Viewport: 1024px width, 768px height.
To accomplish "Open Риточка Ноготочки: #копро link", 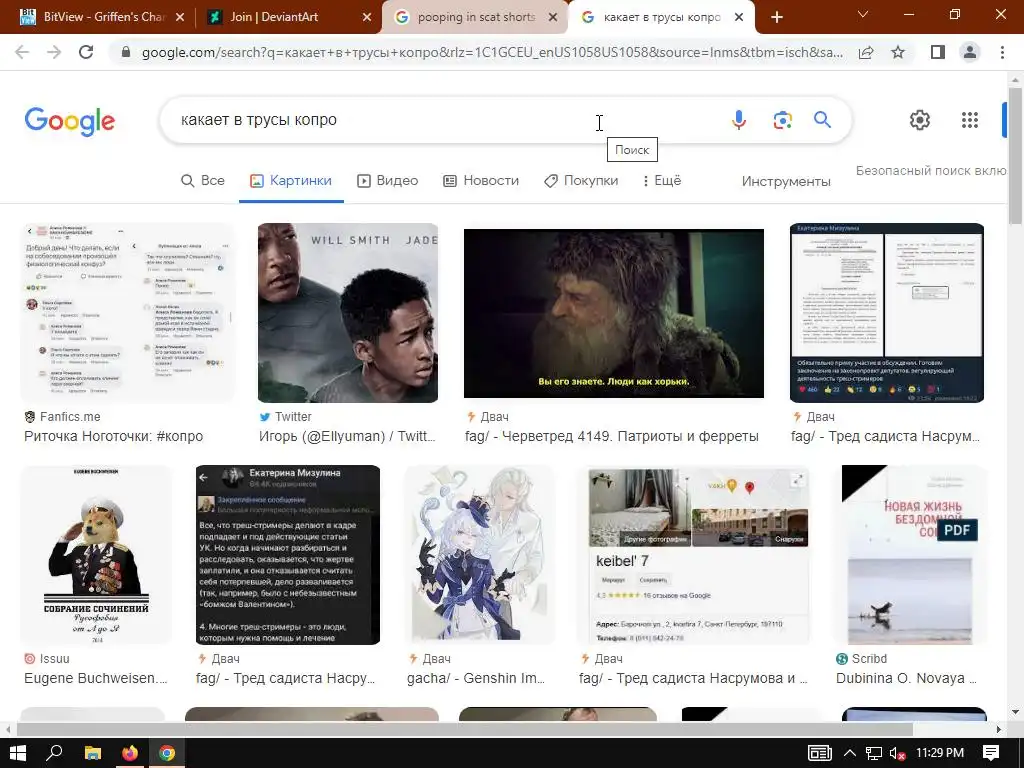I will 114,436.
